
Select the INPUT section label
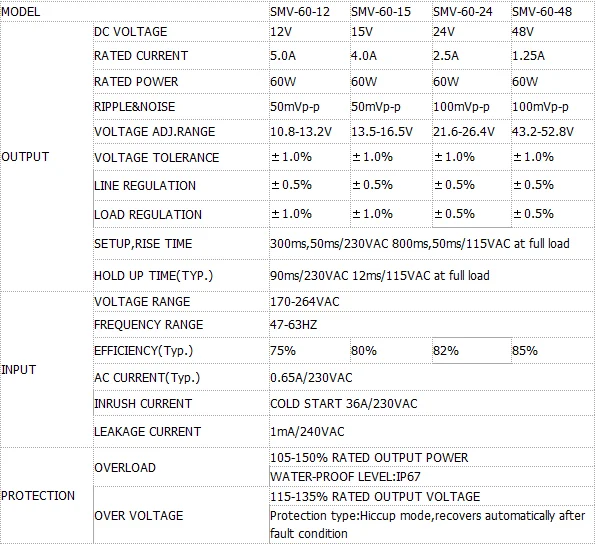[19, 369]
